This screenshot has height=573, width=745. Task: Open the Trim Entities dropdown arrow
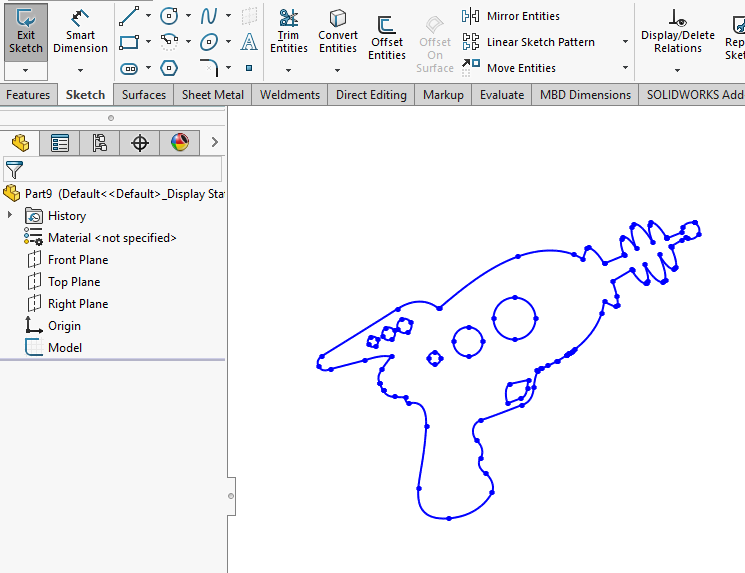[x=288, y=70]
